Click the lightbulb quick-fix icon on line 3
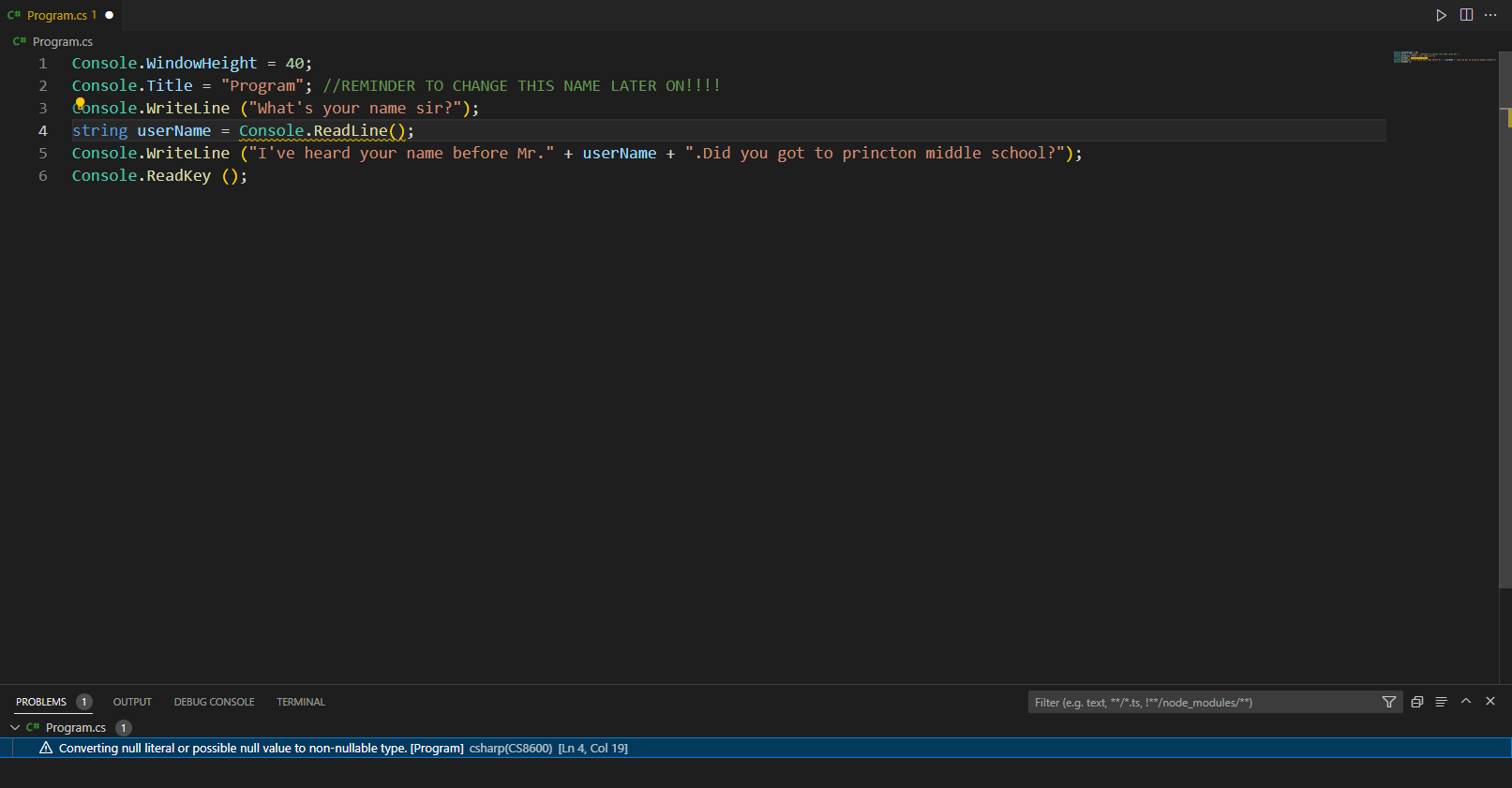Image resolution: width=1512 pixels, height=788 pixels. (80, 103)
